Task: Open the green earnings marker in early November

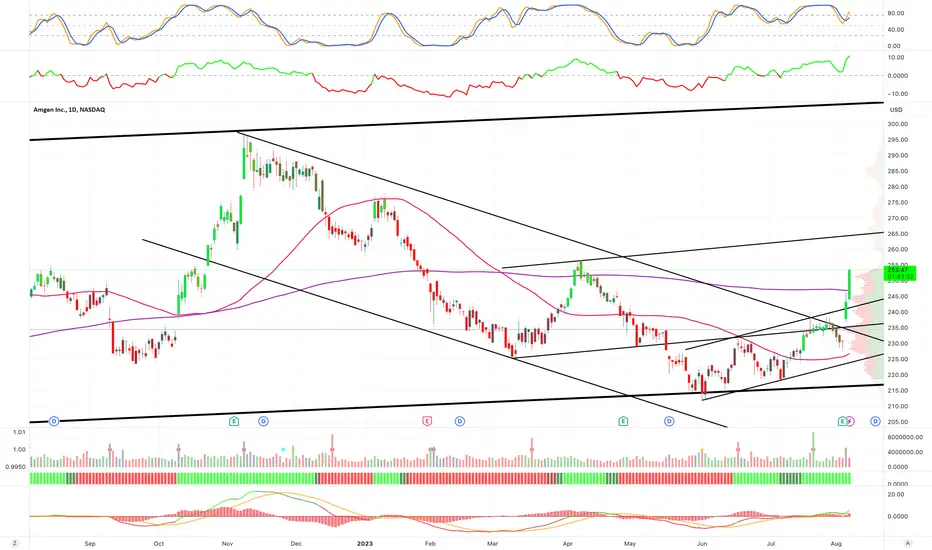Action: (x=234, y=421)
